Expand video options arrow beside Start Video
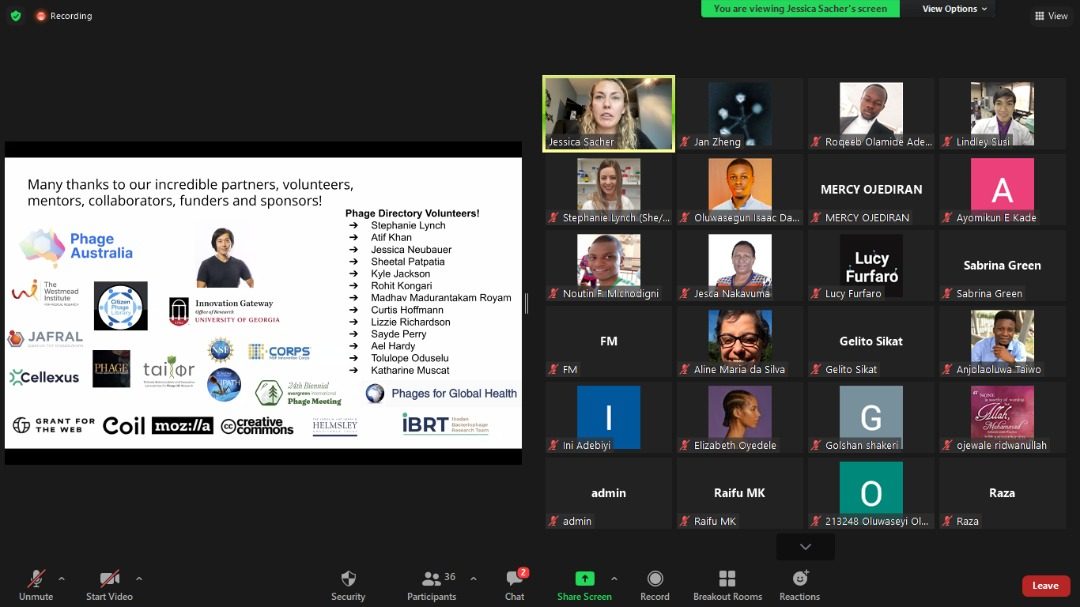1080x607 pixels. (x=139, y=579)
